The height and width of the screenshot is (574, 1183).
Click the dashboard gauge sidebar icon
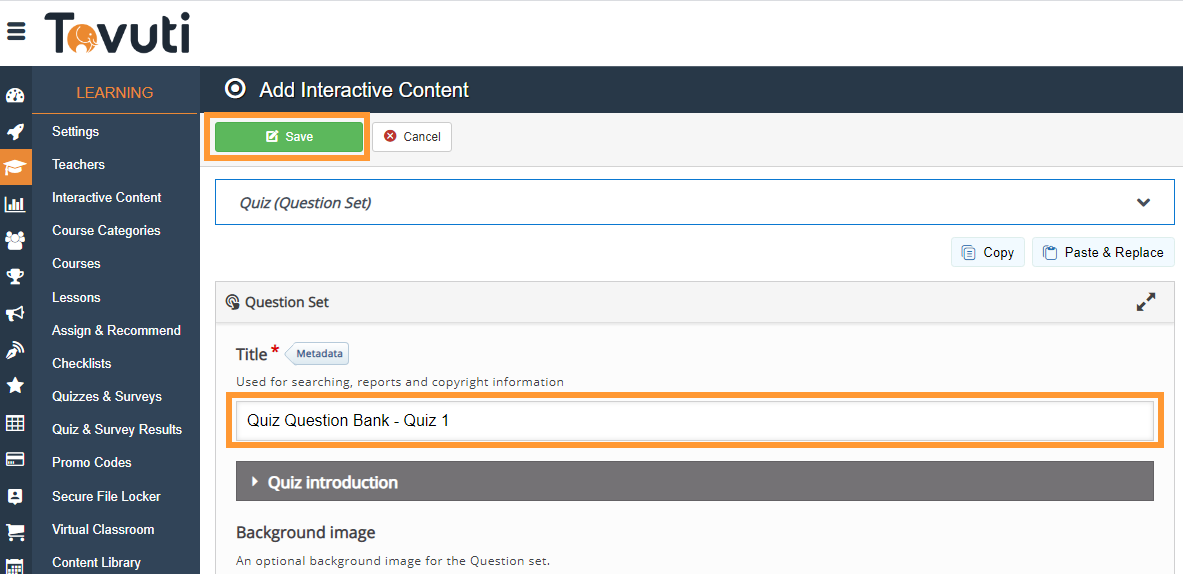pyautogui.click(x=15, y=97)
